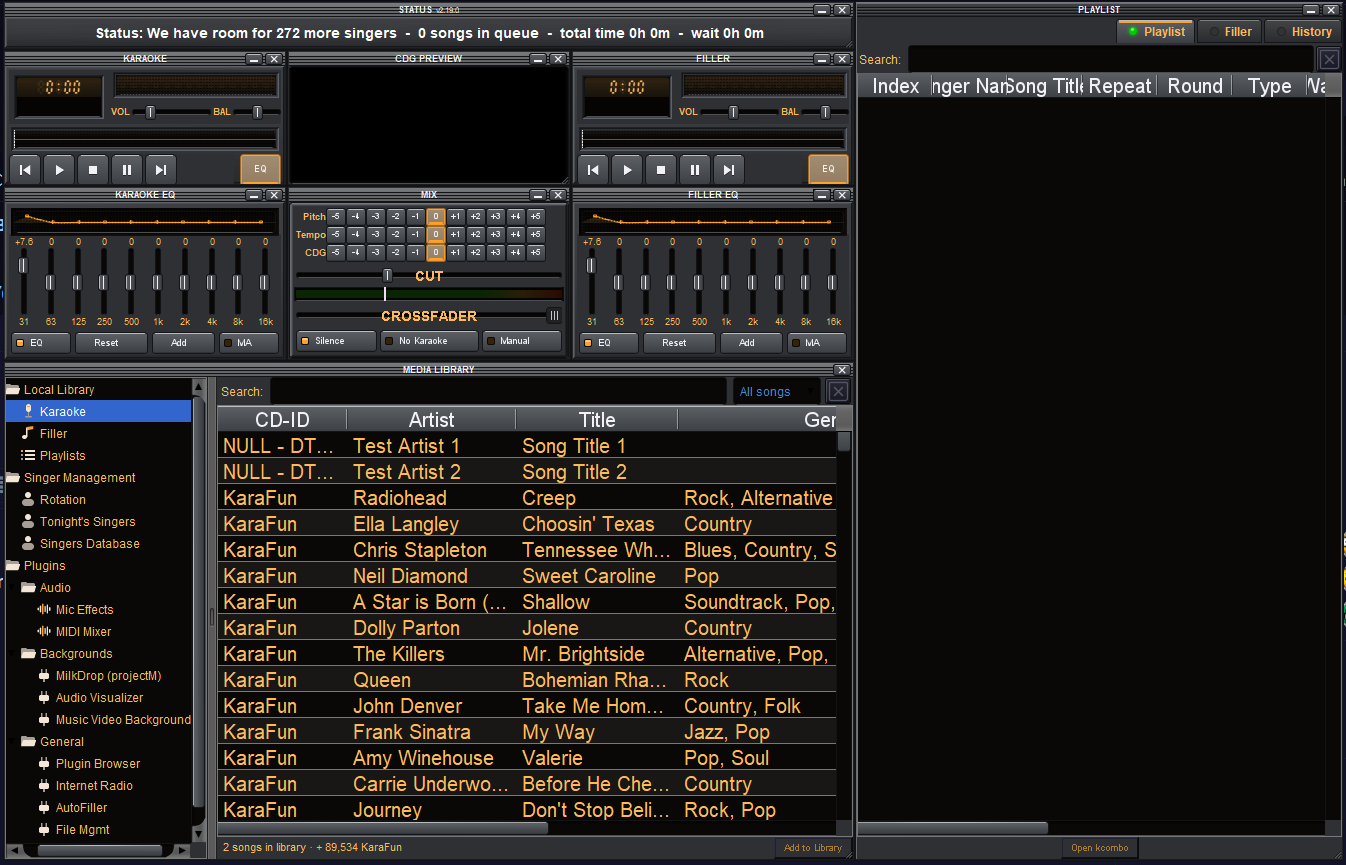1346x865 pixels.
Task: Set Pitch to +1 in Mix panel
Action: pos(455,216)
